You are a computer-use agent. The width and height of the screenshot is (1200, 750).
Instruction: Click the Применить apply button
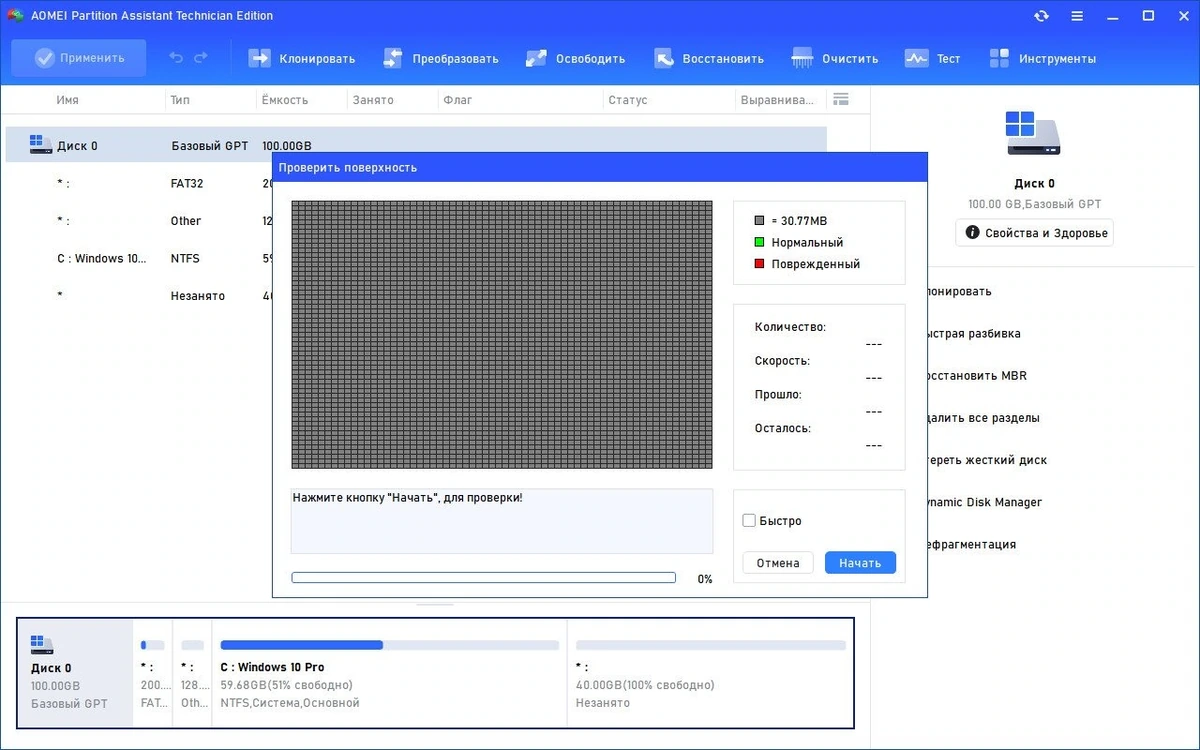coord(79,58)
